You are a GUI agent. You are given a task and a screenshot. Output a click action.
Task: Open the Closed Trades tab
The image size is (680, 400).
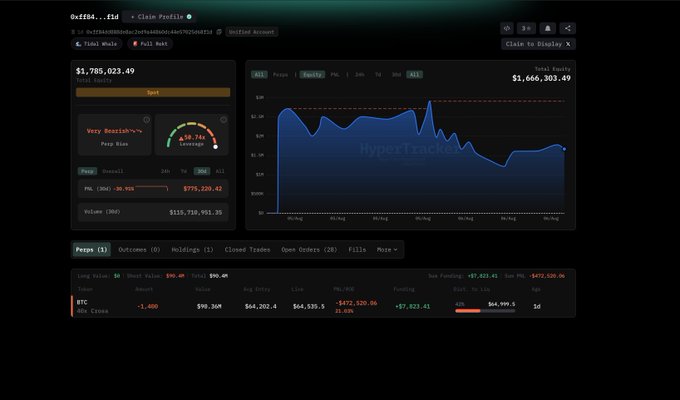coord(247,249)
